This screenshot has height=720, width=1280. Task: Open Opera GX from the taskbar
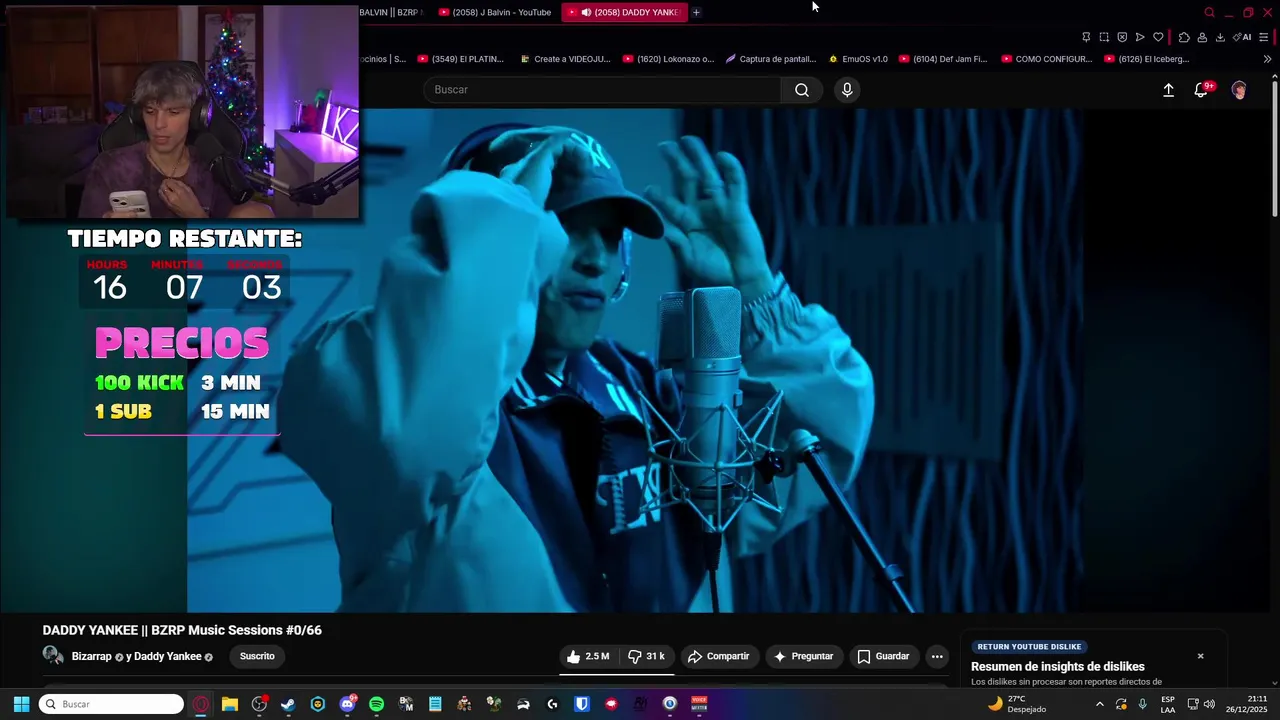coord(201,704)
